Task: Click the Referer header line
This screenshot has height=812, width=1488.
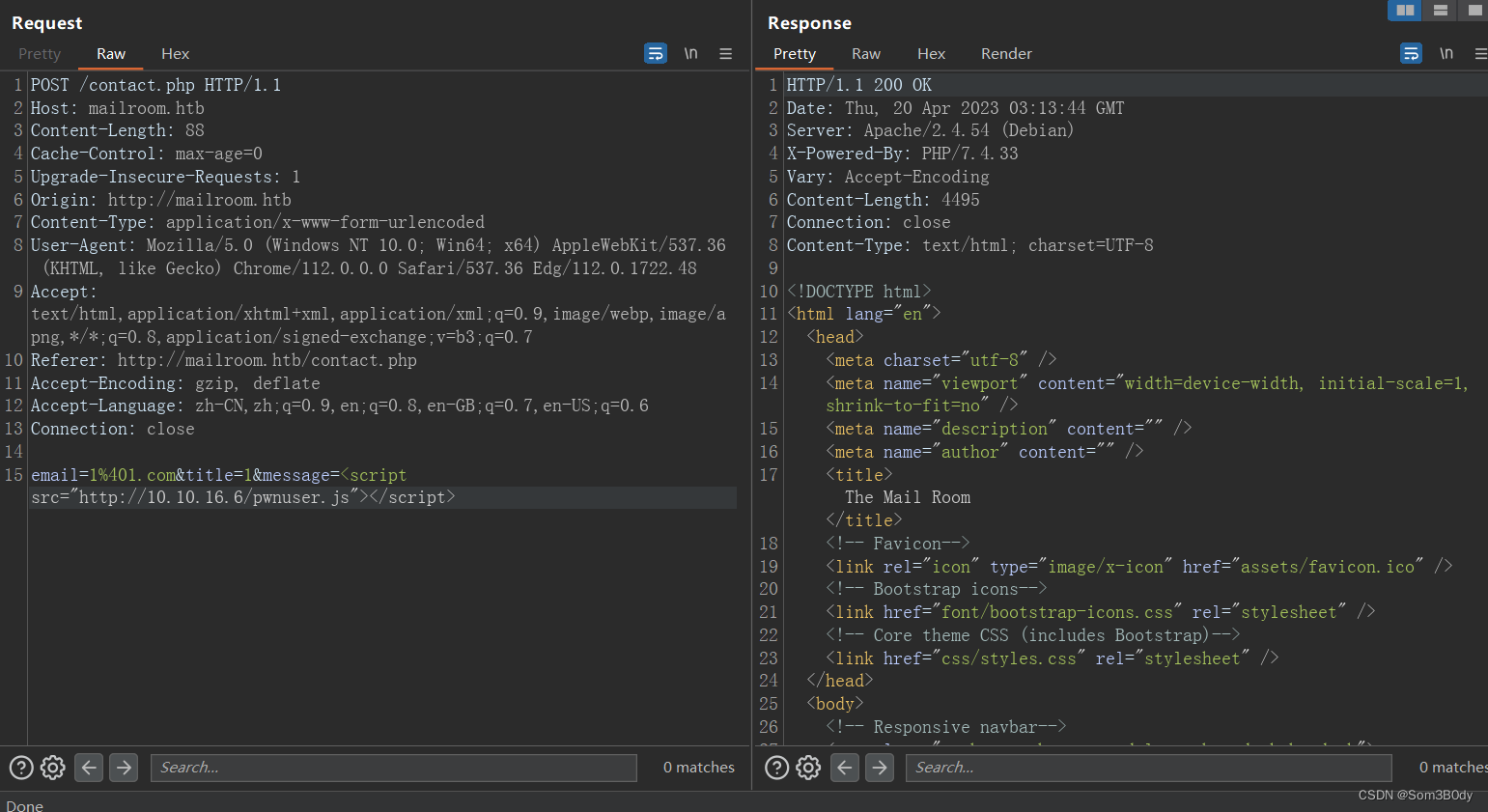Action: point(224,360)
